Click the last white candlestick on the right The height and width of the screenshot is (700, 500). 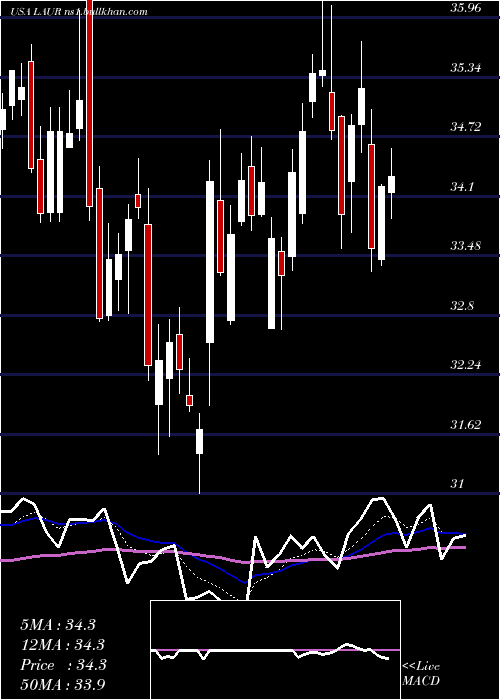pos(392,184)
